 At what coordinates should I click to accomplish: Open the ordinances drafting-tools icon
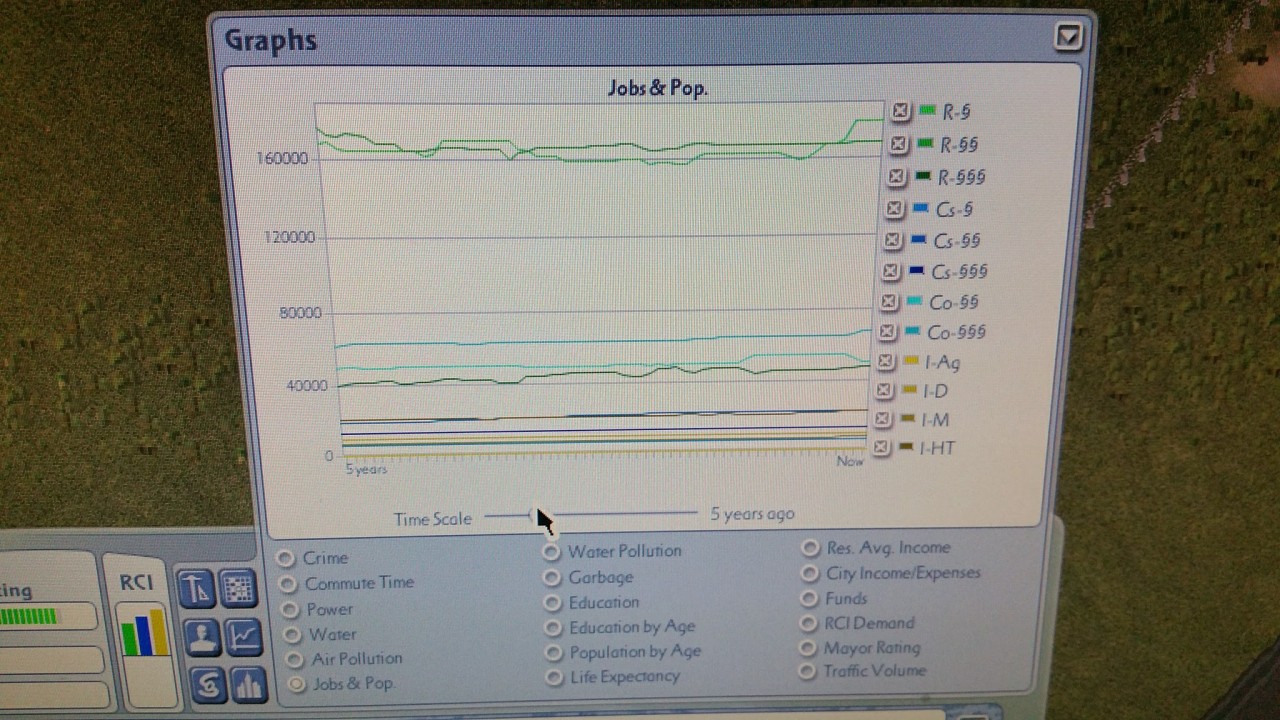(196, 588)
